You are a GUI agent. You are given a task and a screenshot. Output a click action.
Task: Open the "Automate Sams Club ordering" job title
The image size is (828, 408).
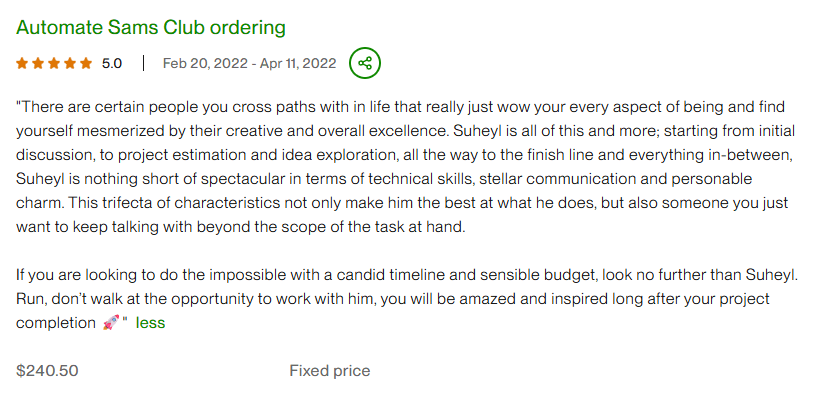(151, 27)
